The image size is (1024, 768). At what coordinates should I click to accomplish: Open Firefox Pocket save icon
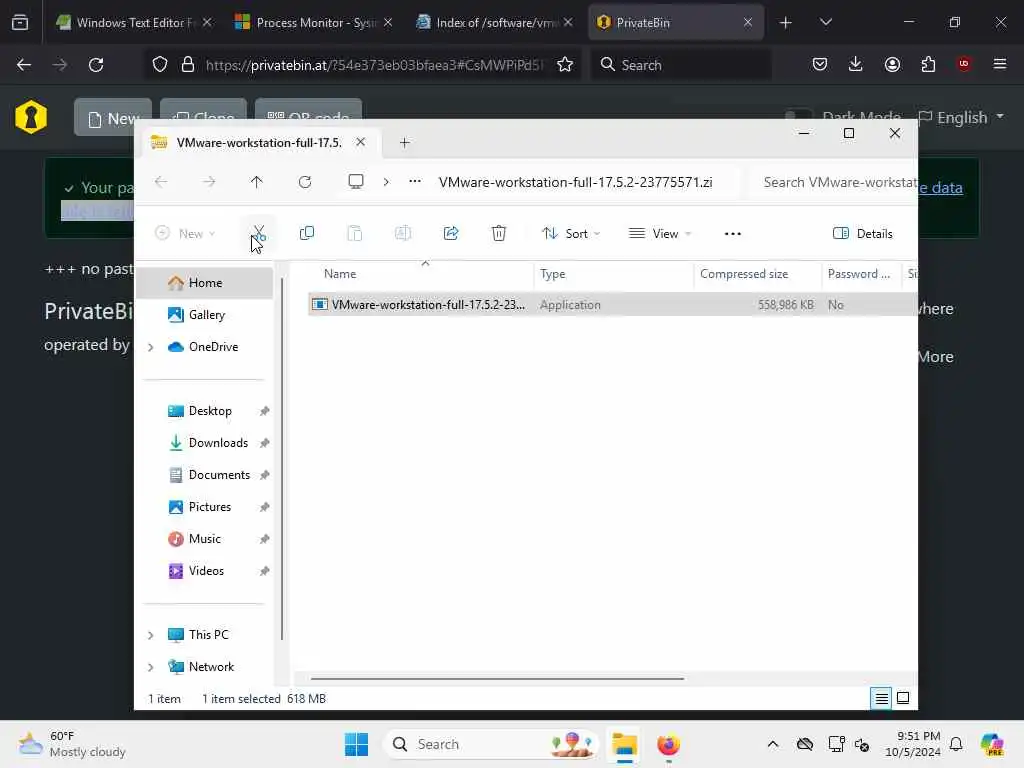(820, 64)
